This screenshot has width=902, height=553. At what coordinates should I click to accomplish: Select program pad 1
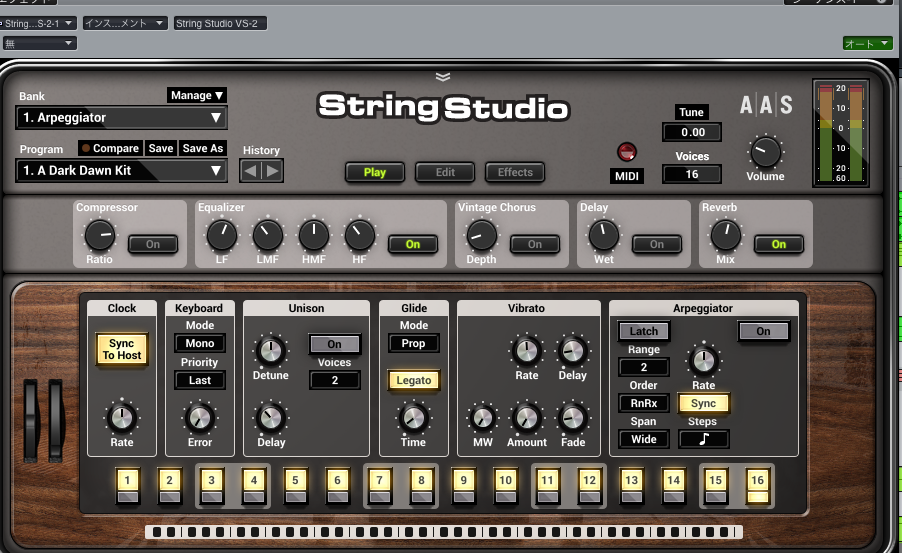pyautogui.click(x=128, y=487)
